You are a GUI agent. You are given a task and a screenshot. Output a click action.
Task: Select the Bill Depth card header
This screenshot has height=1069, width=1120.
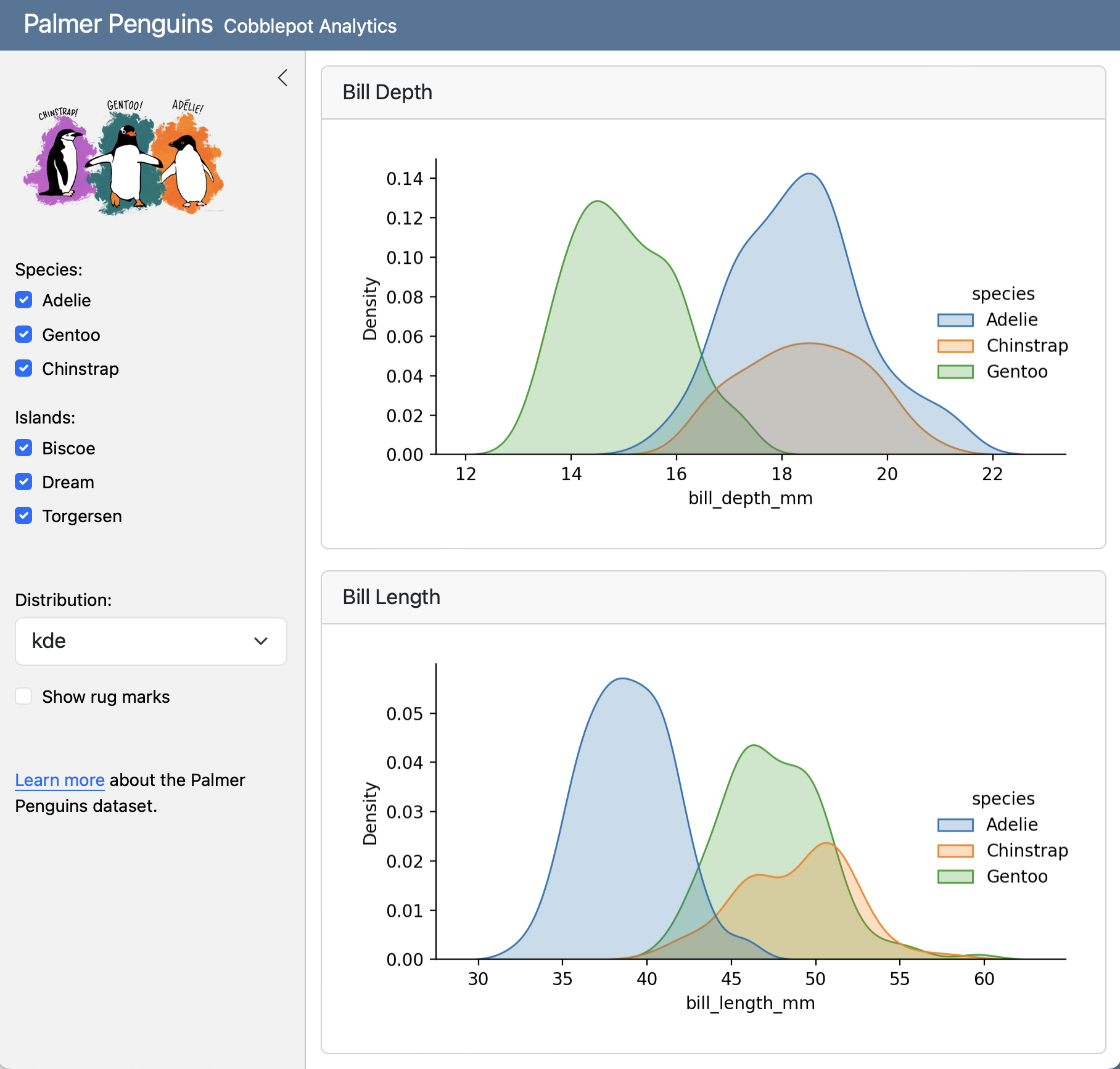[387, 91]
